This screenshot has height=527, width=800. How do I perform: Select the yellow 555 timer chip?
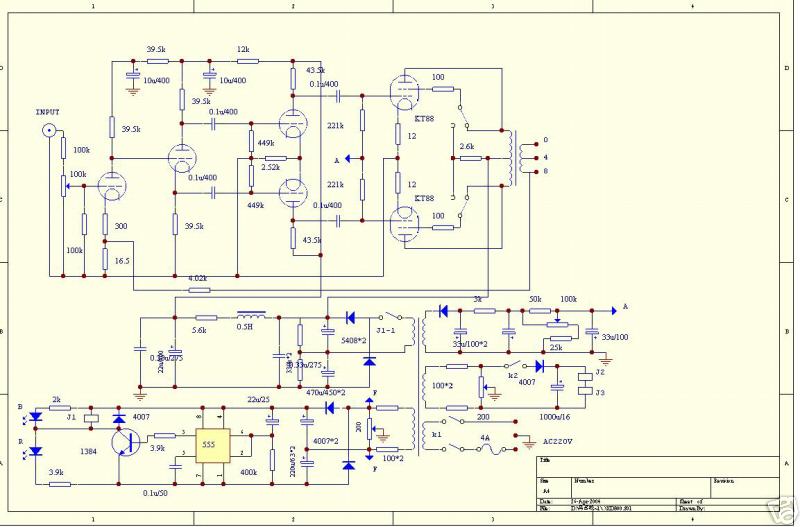pos(213,445)
